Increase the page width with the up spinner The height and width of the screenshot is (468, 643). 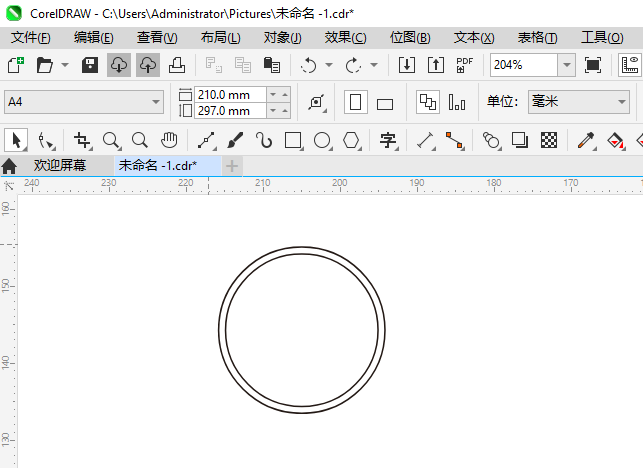click(285, 95)
